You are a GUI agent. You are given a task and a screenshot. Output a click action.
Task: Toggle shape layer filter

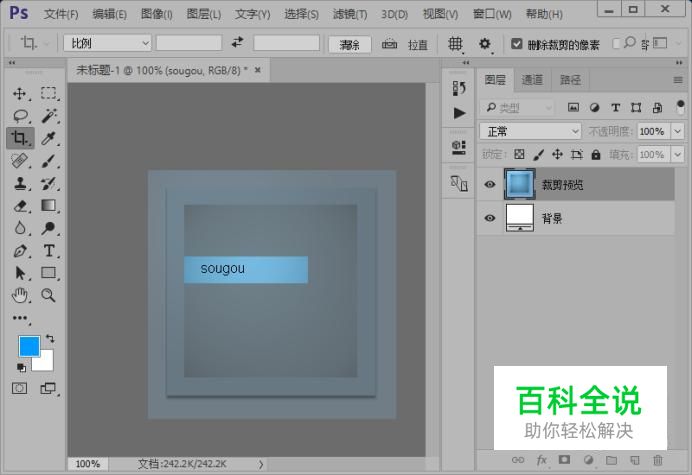(636, 107)
